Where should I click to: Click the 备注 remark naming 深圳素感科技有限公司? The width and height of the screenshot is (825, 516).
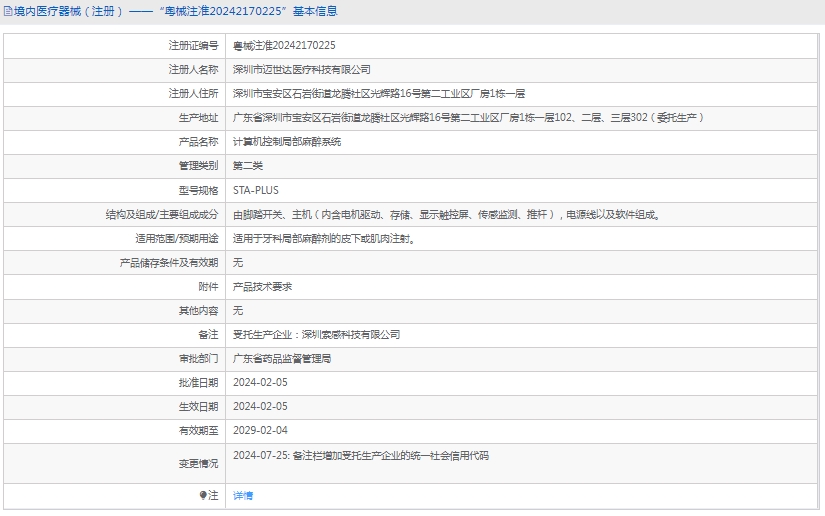316,334
